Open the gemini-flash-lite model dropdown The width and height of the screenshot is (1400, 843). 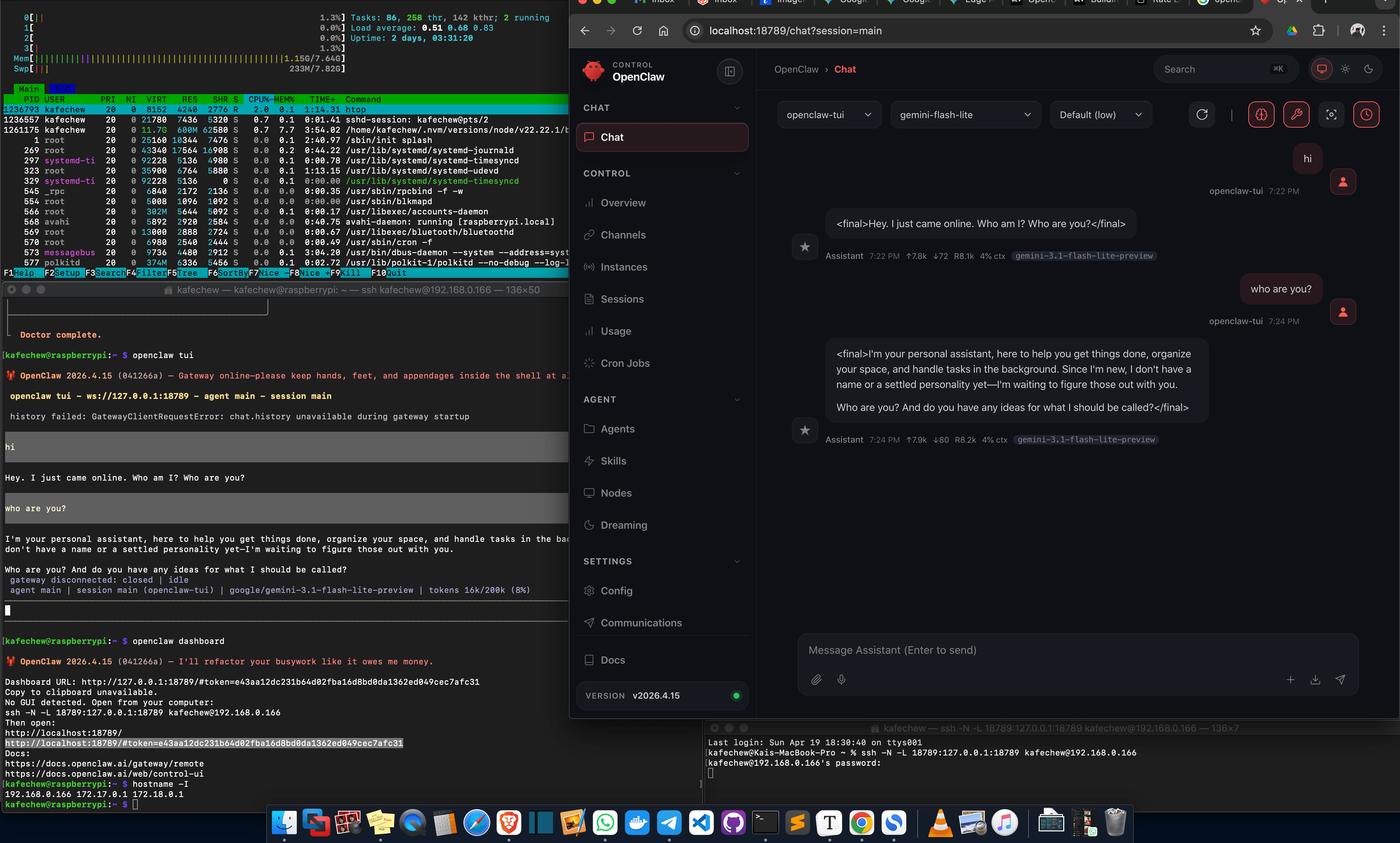click(965, 115)
